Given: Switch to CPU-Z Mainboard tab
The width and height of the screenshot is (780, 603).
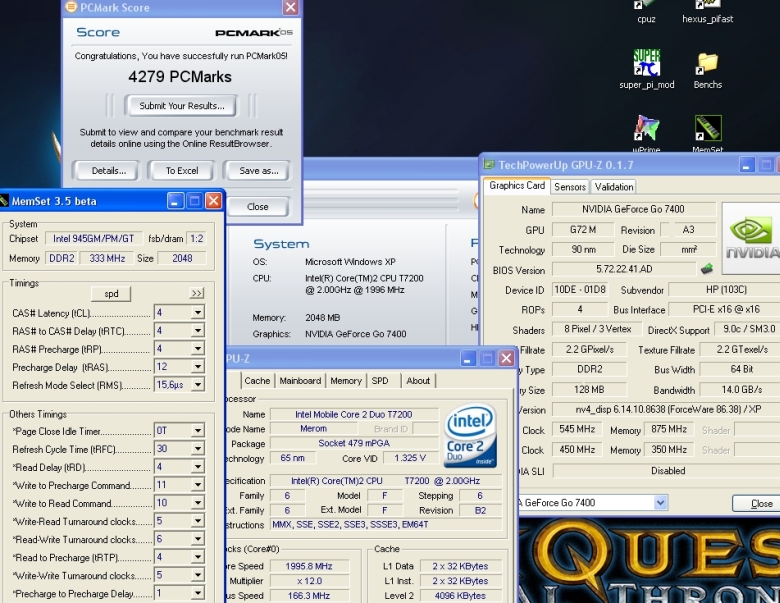Looking at the screenshot, I should [x=300, y=381].
